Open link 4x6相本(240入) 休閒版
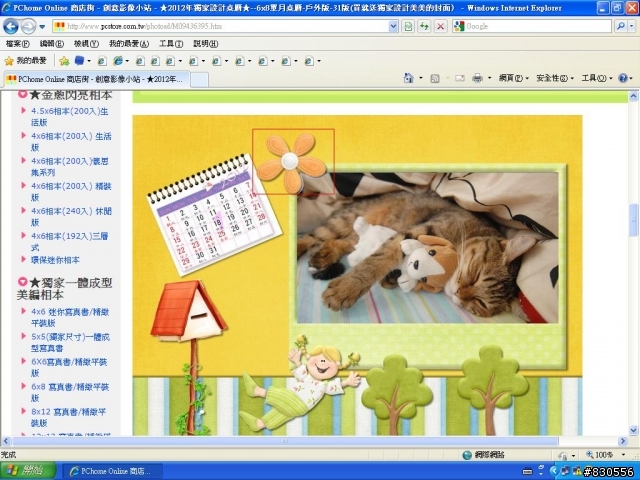This screenshot has width=640, height=480. [71, 216]
